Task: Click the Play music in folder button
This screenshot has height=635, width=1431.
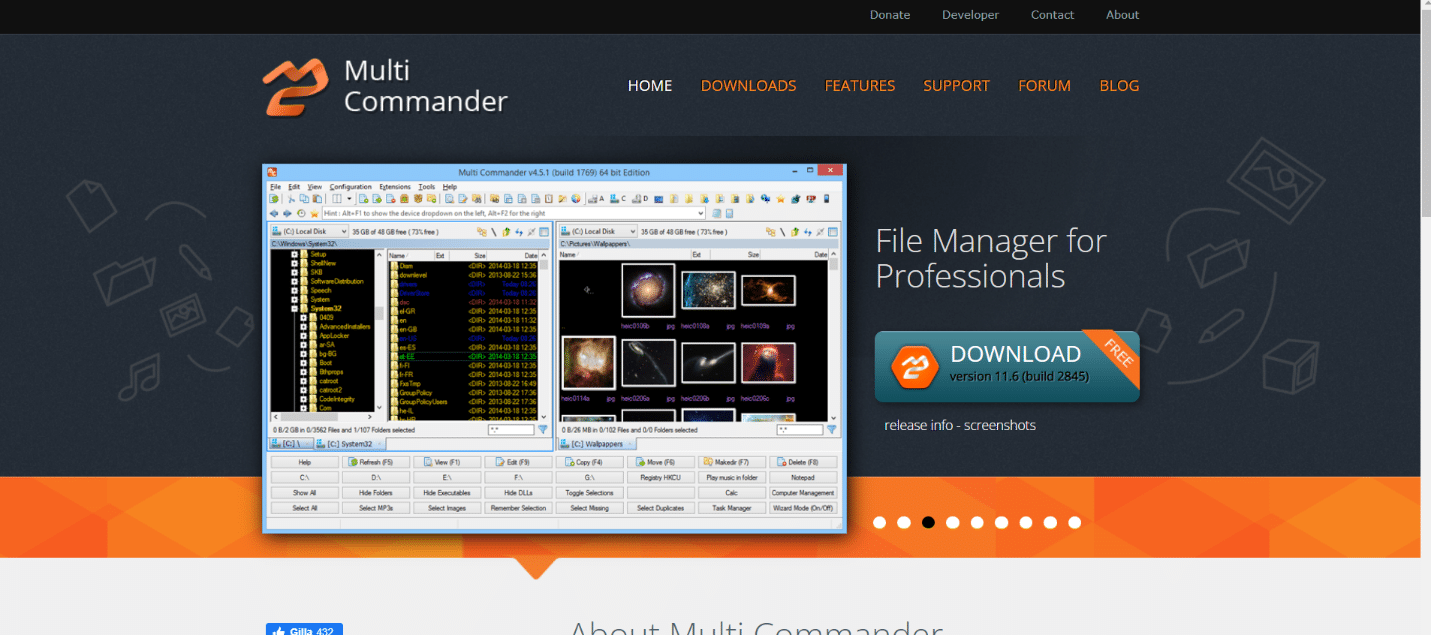Action: (x=732, y=477)
